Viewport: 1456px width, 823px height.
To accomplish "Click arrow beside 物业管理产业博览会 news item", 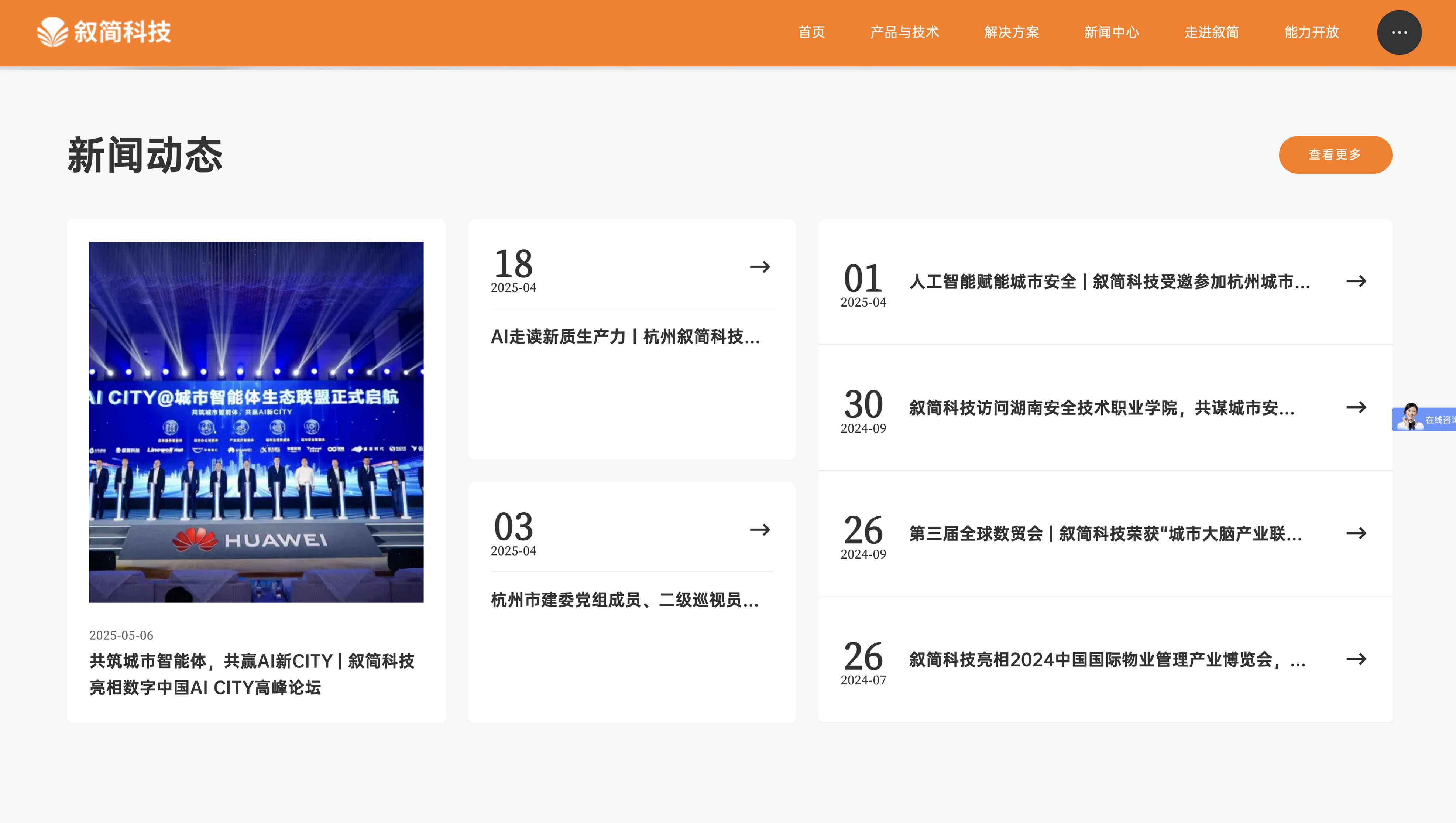I will [x=1356, y=659].
